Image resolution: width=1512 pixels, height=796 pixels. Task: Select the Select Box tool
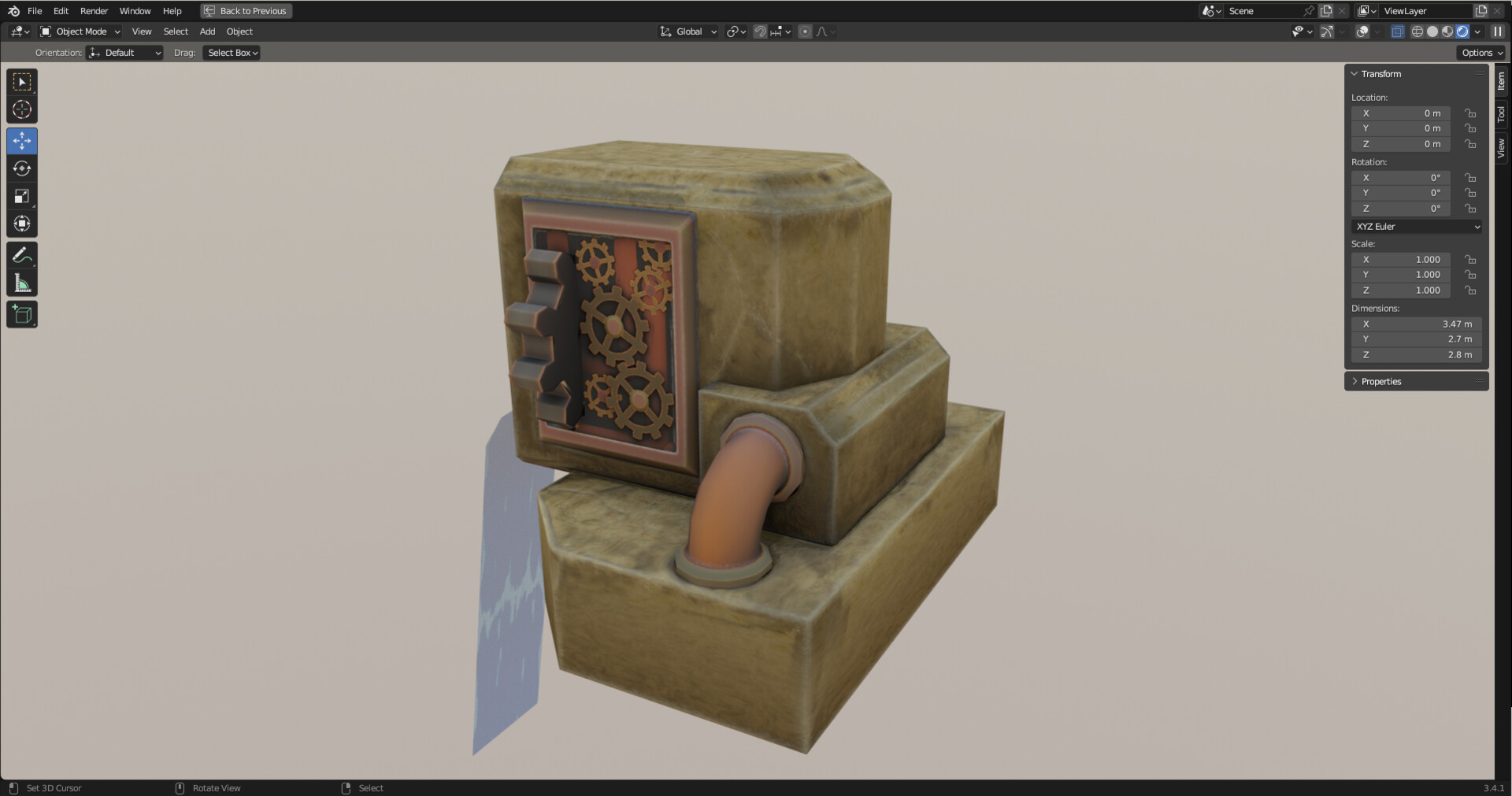[22, 83]
